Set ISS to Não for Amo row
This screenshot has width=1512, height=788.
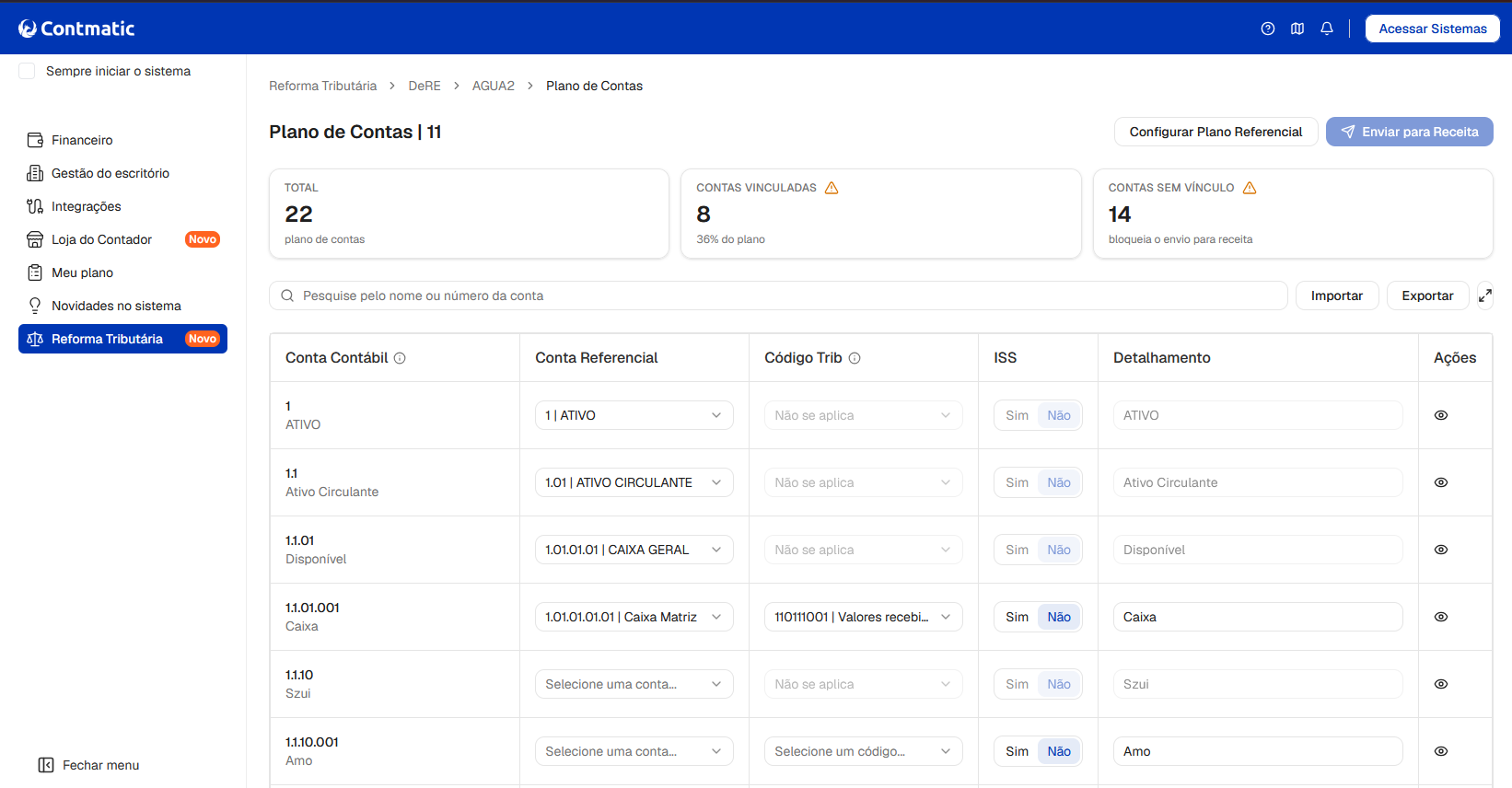pos(1059,751)
